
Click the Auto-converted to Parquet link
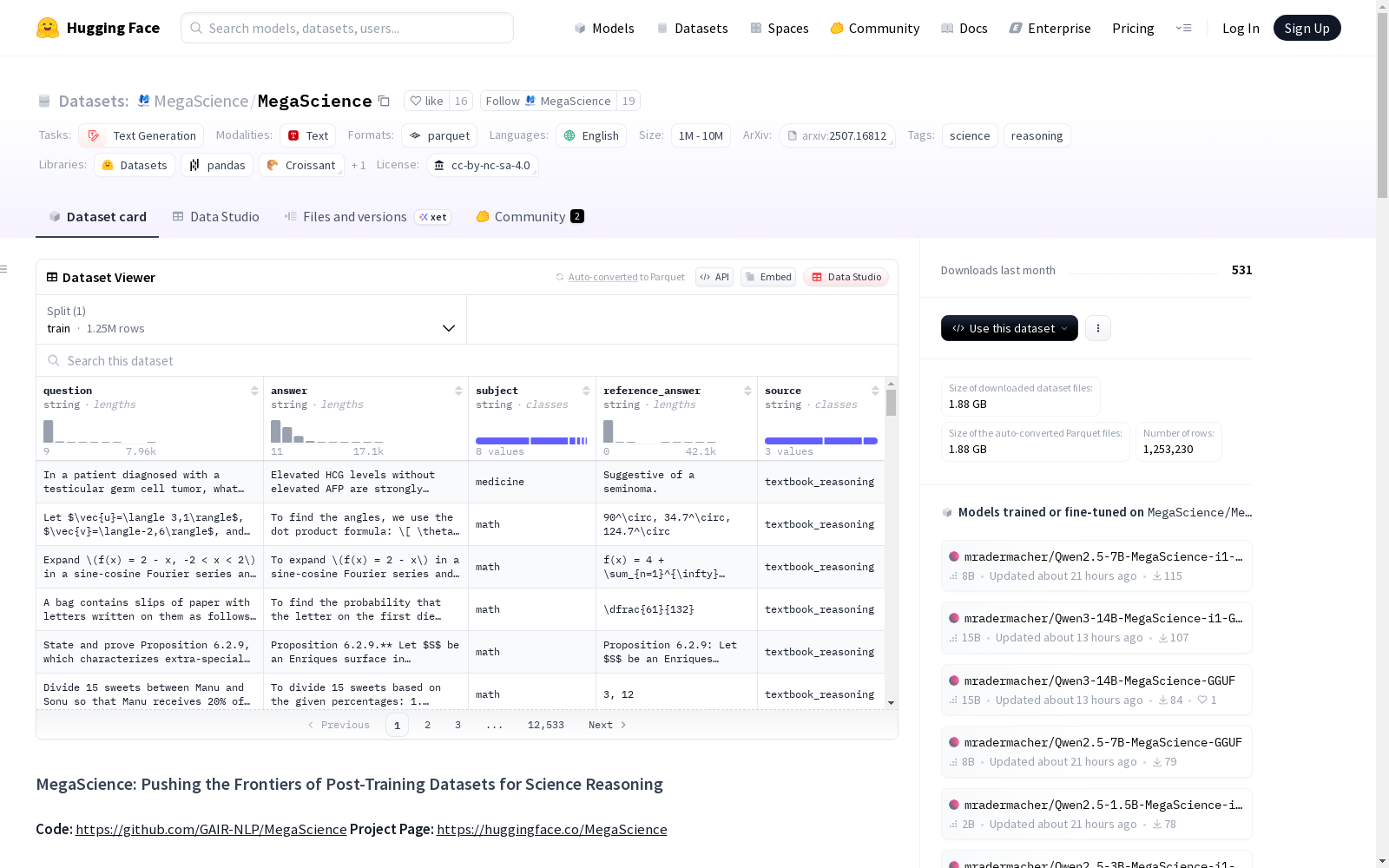[x=626, y=277]
